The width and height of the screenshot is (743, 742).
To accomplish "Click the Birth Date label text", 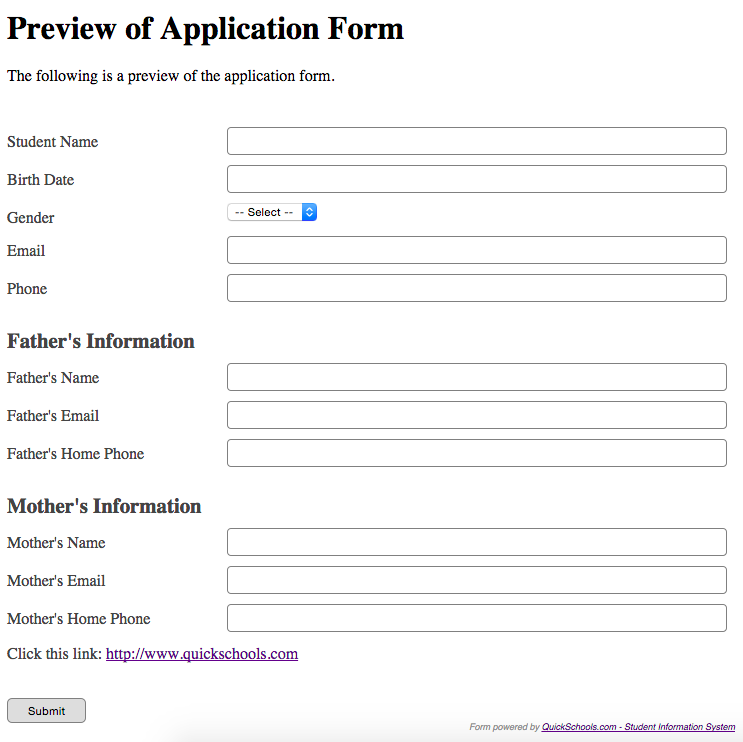I will 40,180.
